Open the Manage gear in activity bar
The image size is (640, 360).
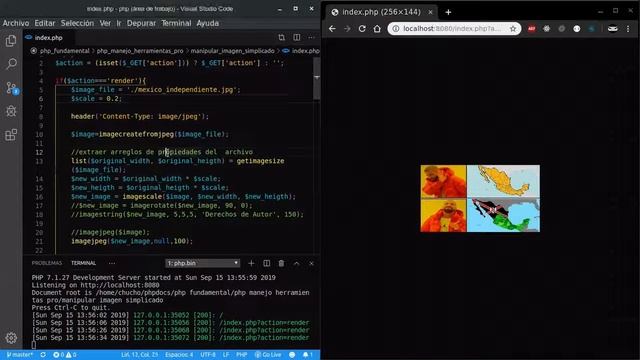(11, 338)
